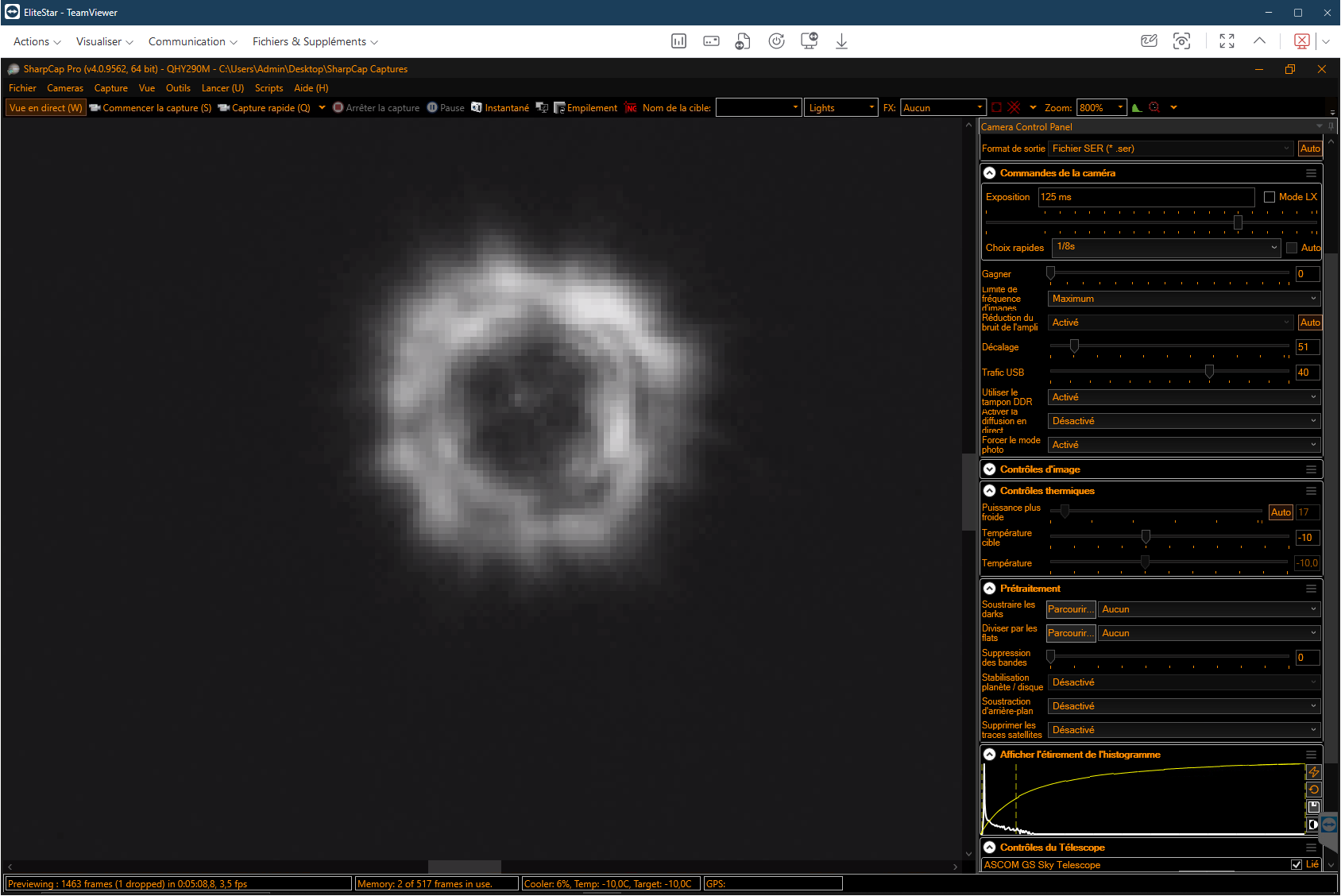Click Parcourir for Soustraire les darks
1341x896 pixels.
1071,609
